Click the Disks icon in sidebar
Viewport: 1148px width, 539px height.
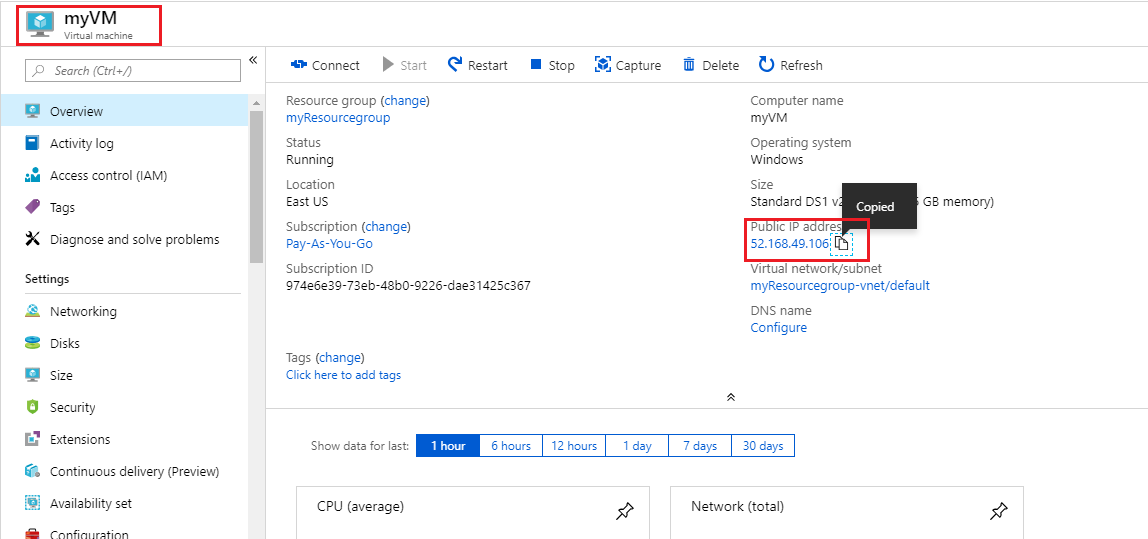point(32,343)
